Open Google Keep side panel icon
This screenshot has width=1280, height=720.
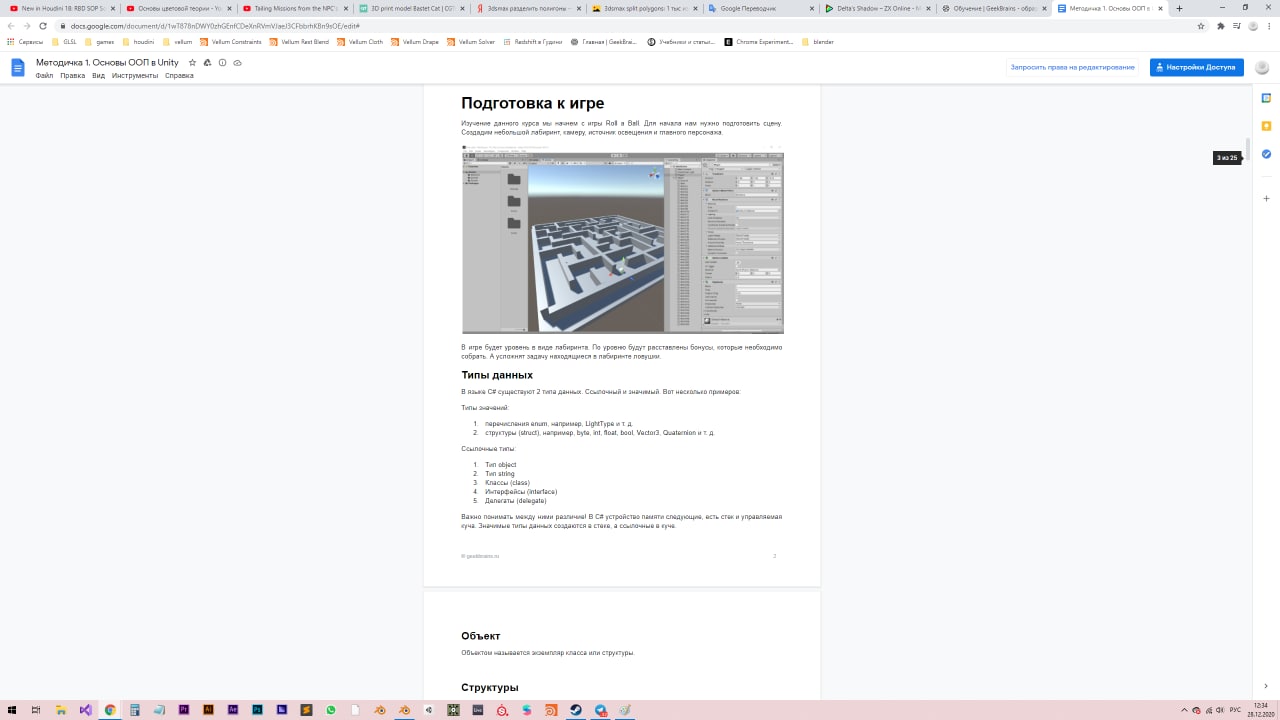click(1266, 126)
